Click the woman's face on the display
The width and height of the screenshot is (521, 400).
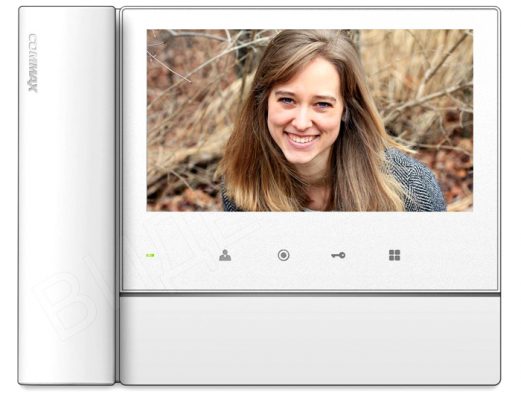(304, 113)
